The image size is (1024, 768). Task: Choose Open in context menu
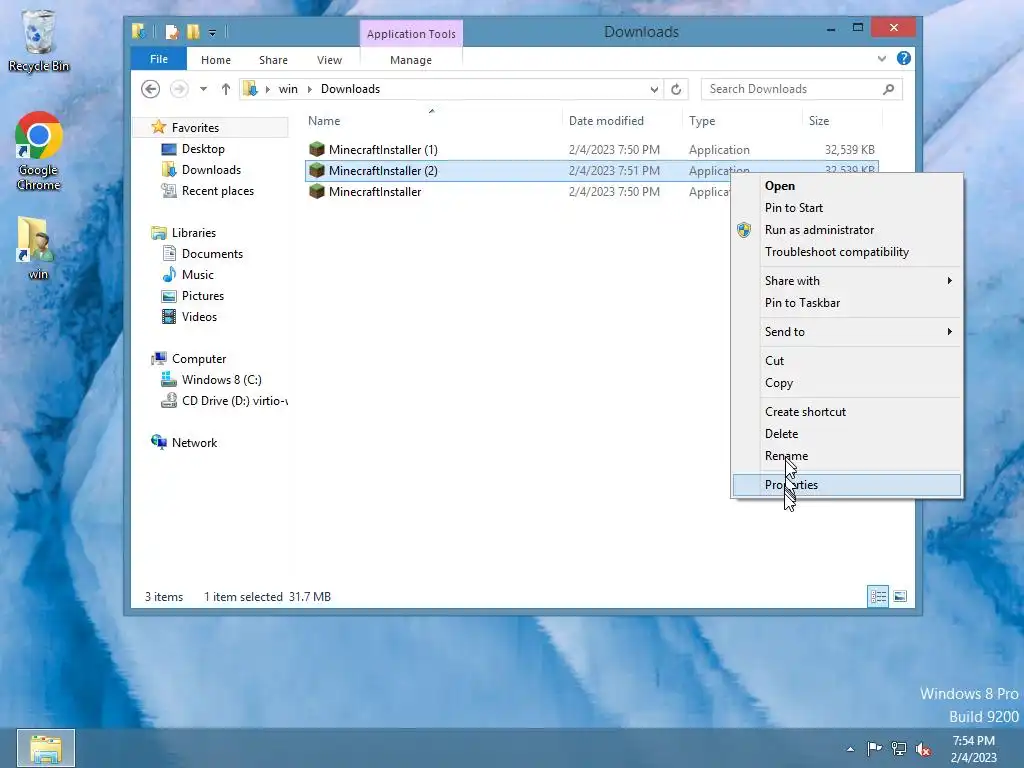(x=847, y=185)
